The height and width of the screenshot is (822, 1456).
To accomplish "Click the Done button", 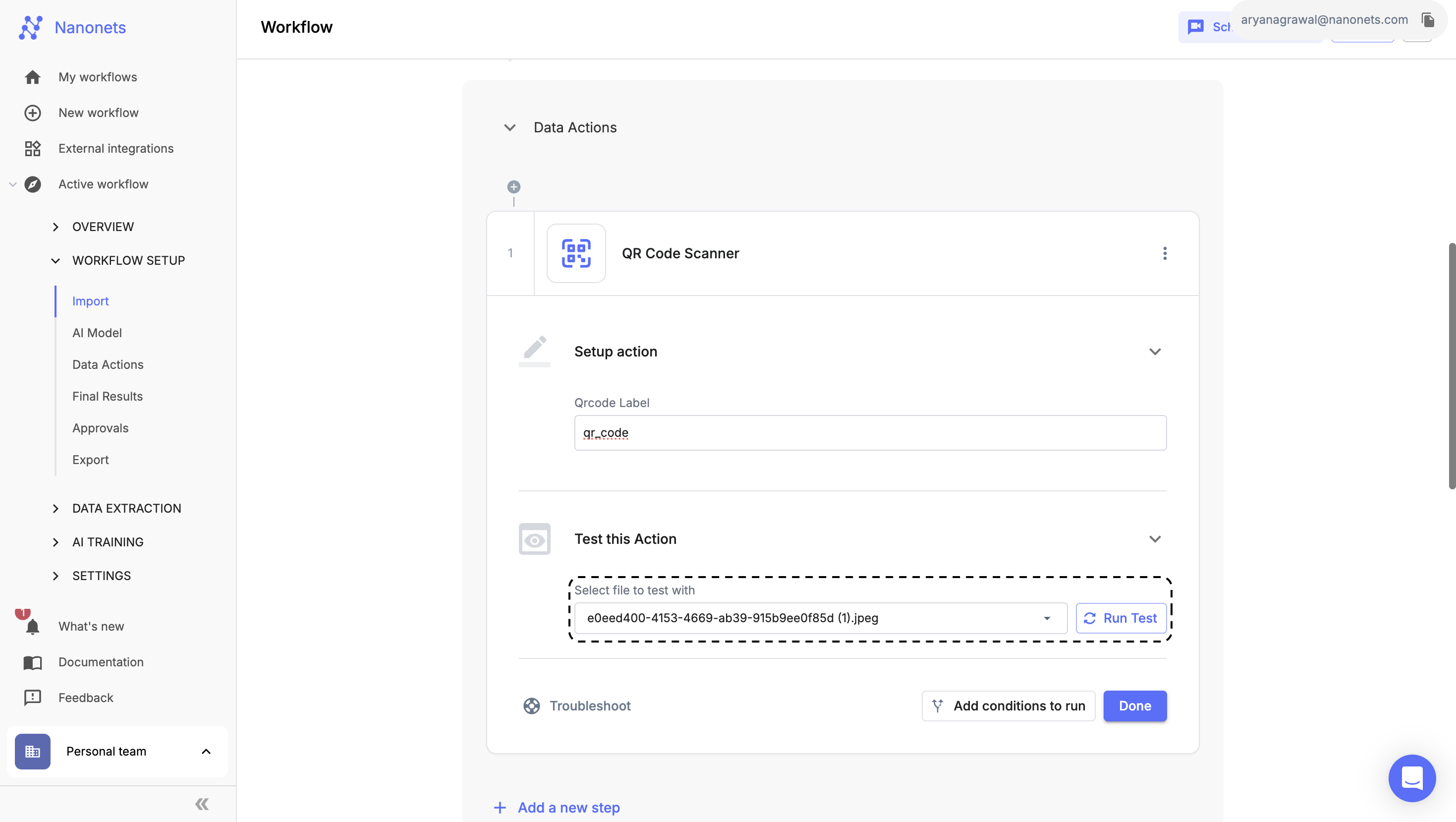I will pyautogui.click(x=1134, y=705).
